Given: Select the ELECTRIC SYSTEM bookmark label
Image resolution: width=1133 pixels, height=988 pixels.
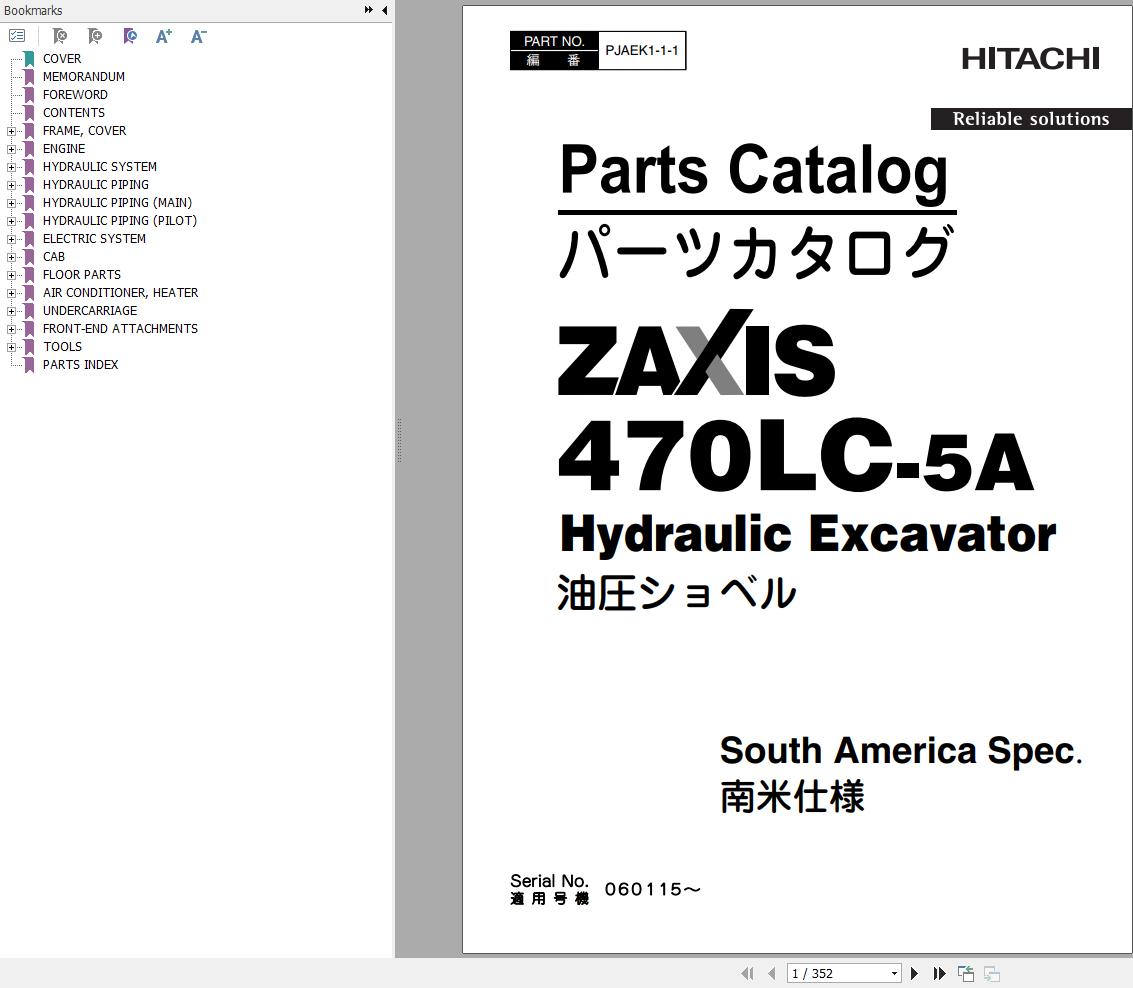Looking at the screenshot, I should tap(94, 239).
